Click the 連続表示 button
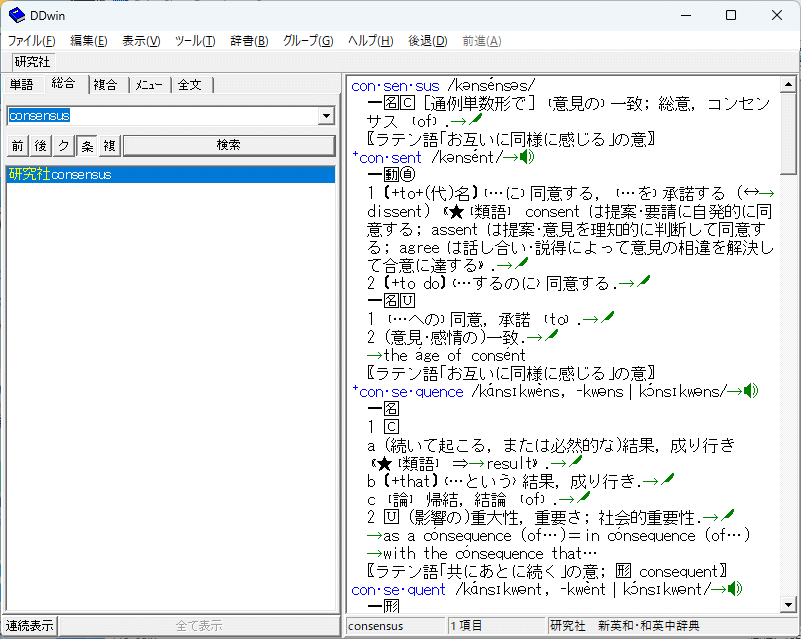The width and height of the screenshot is (801, 639). coord(29,626)
